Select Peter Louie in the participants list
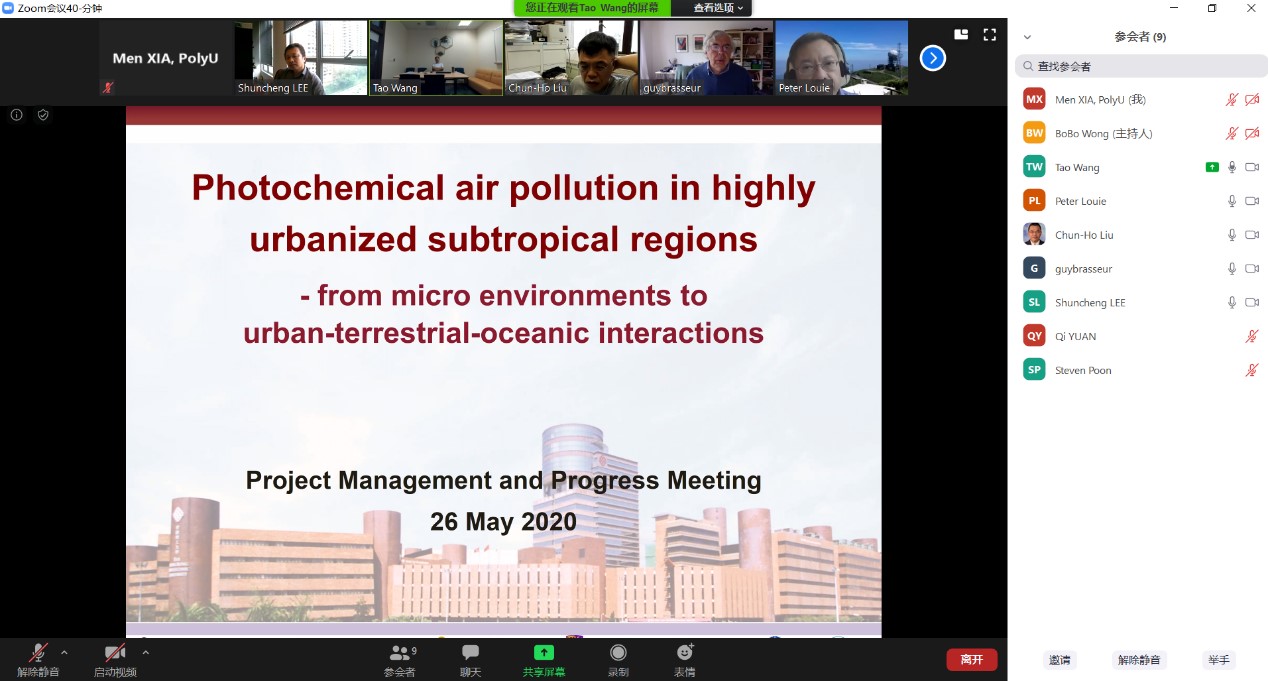Viewport: 1268px width, 681px height. pyautogui.click(x=1080, y=201)
